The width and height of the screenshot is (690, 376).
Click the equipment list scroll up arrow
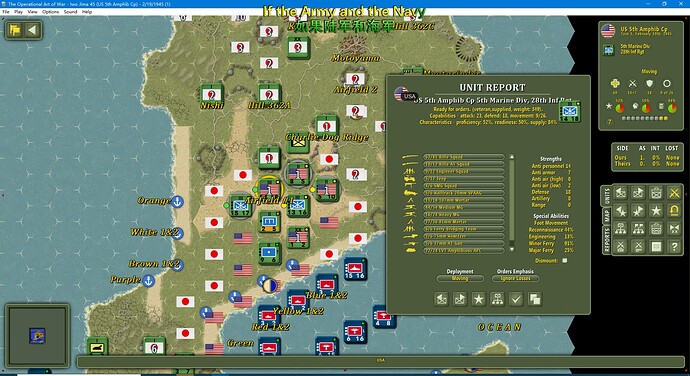[x=512, y=157]
